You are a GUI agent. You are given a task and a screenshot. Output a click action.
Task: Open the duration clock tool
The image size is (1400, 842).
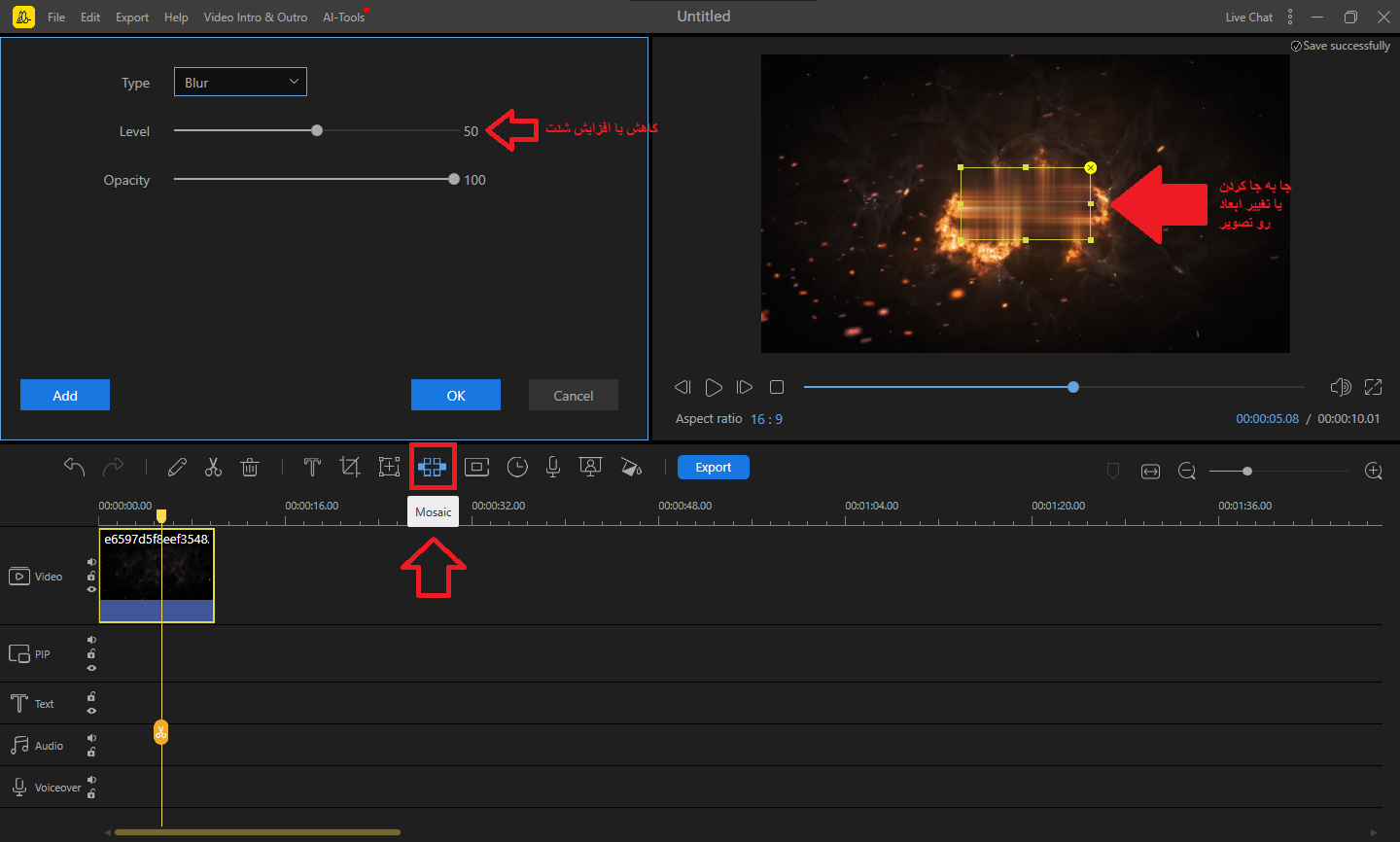[x=517, y=468]
